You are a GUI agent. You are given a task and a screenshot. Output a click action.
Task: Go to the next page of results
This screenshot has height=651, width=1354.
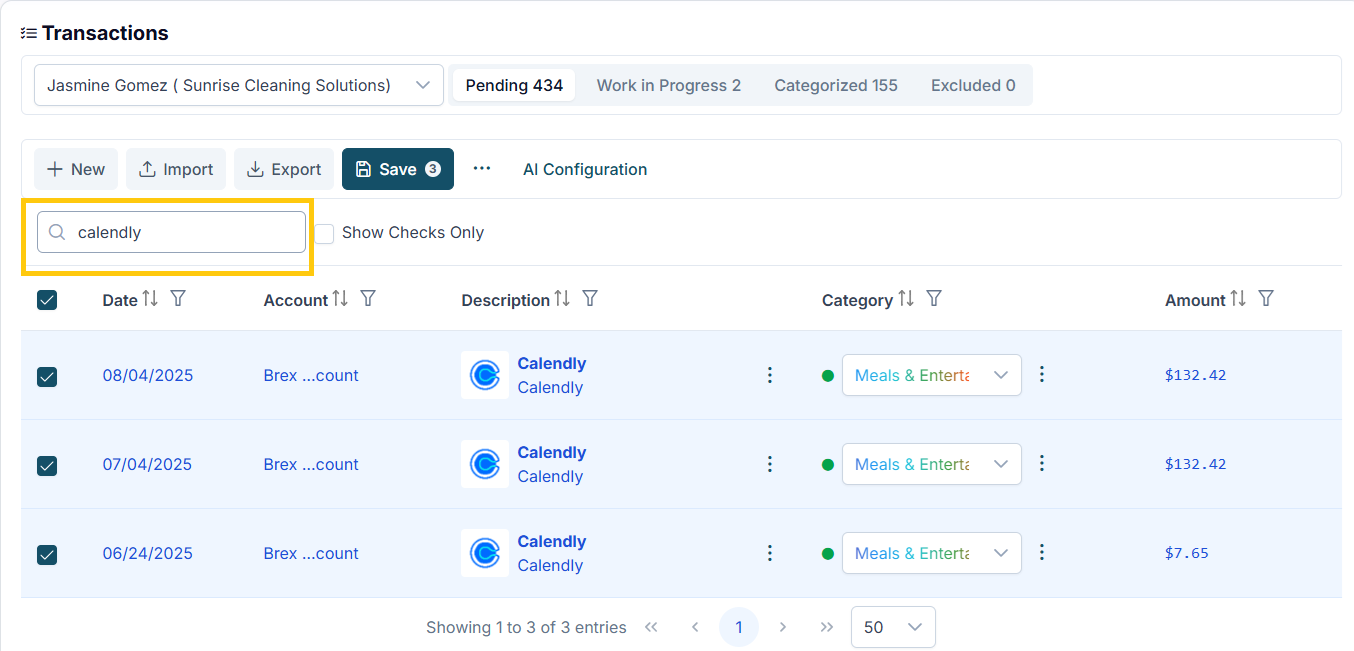[x=783, y=627]
